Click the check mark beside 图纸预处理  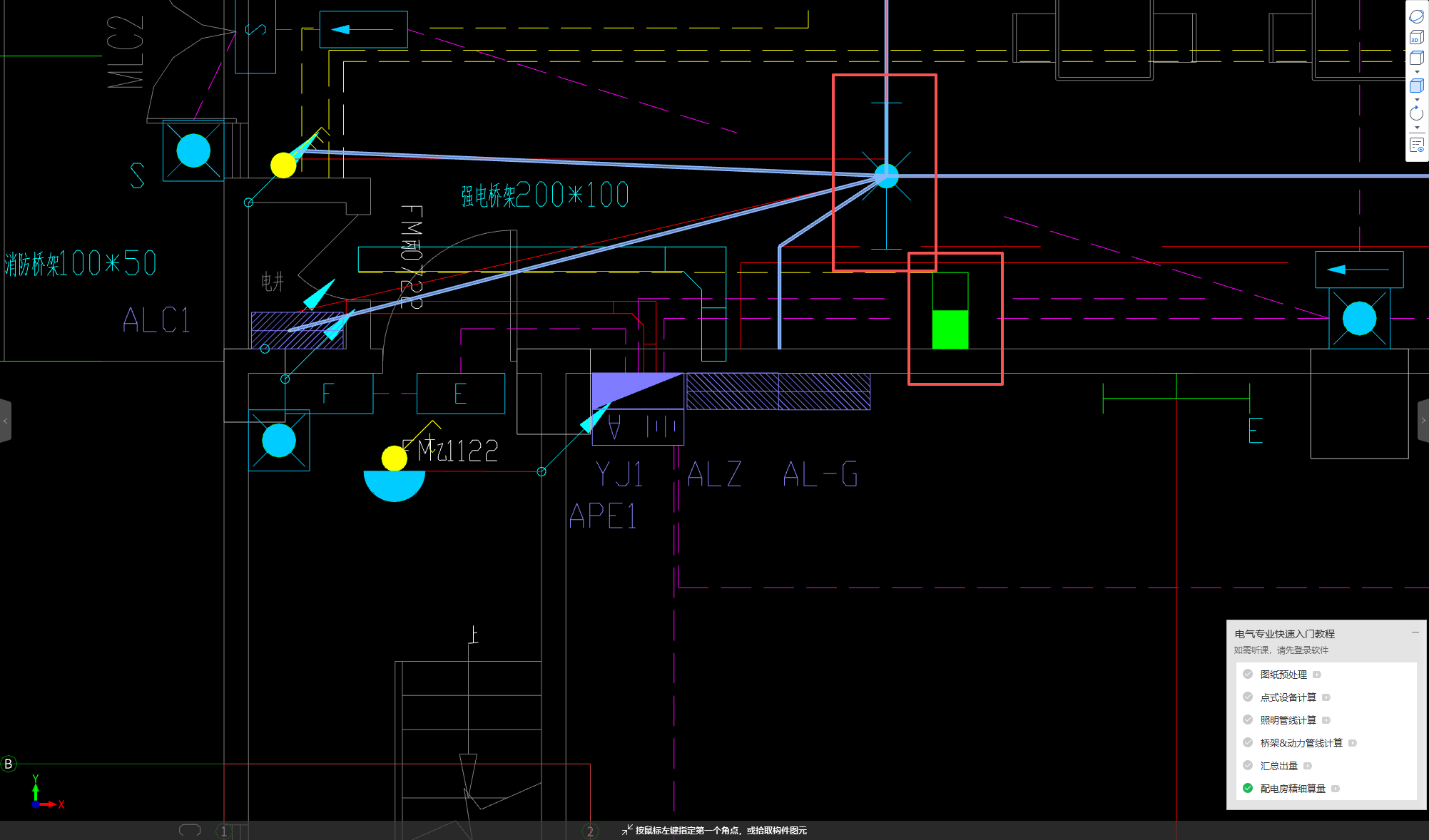tap(1248, 674)
